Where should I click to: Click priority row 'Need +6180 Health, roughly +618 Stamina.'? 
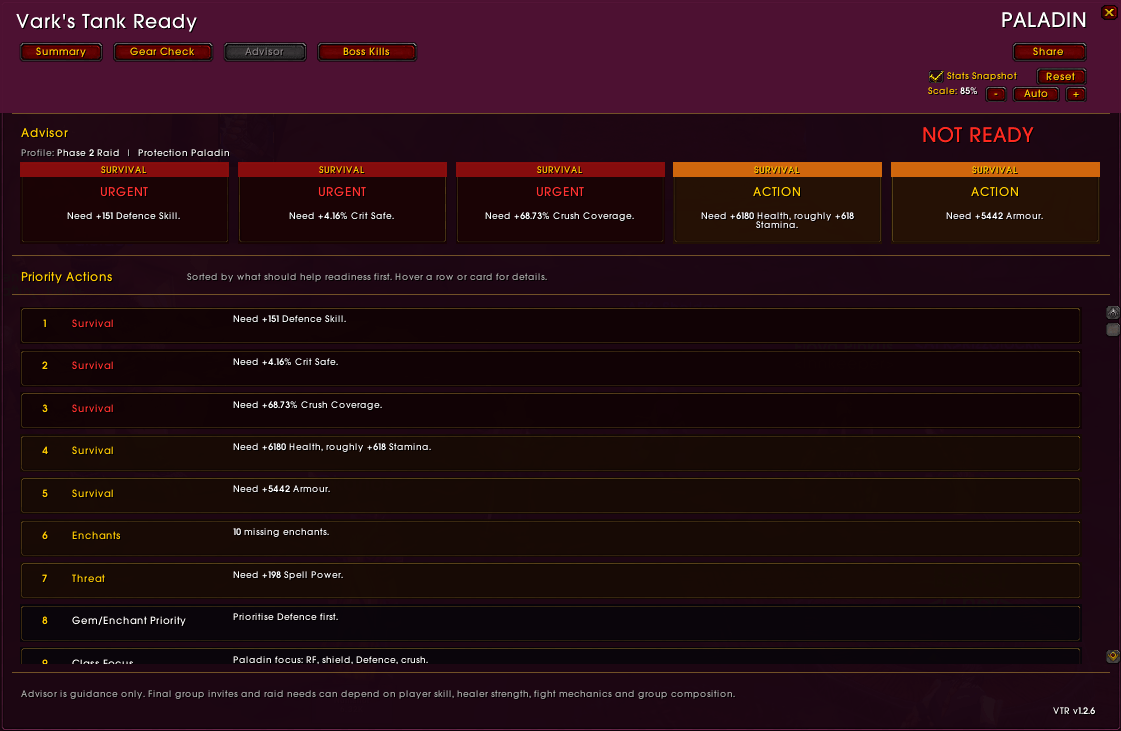pyautogui.click(x=550, y=453)
